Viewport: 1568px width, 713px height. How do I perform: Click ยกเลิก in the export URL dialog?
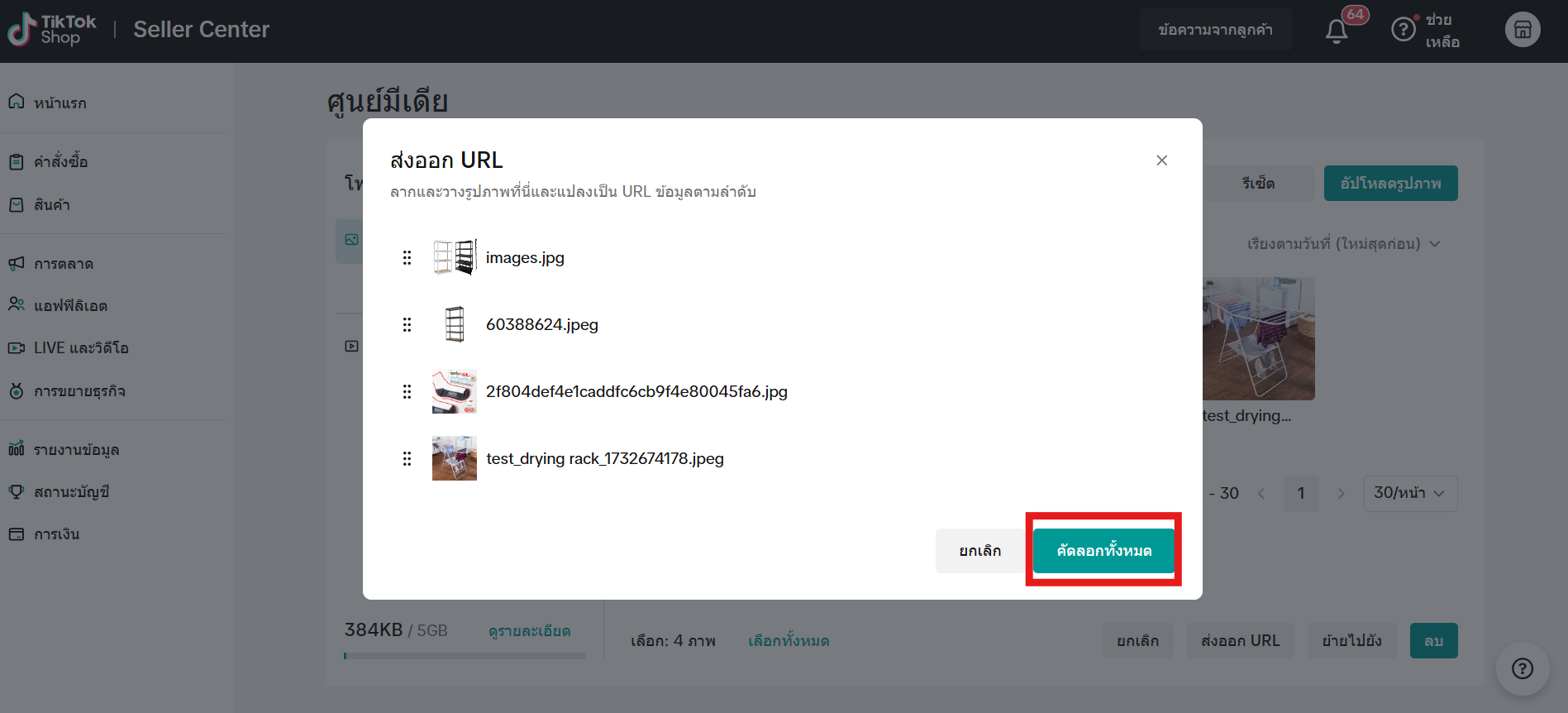tap(980, 550)
